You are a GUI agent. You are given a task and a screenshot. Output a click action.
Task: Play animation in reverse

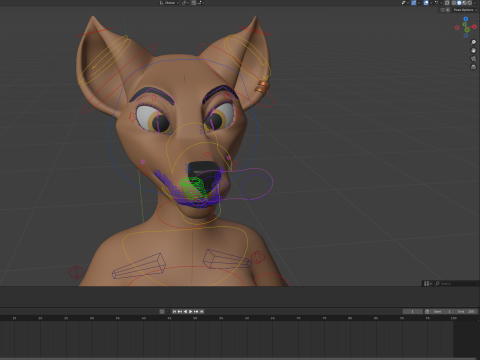point(185,311)
